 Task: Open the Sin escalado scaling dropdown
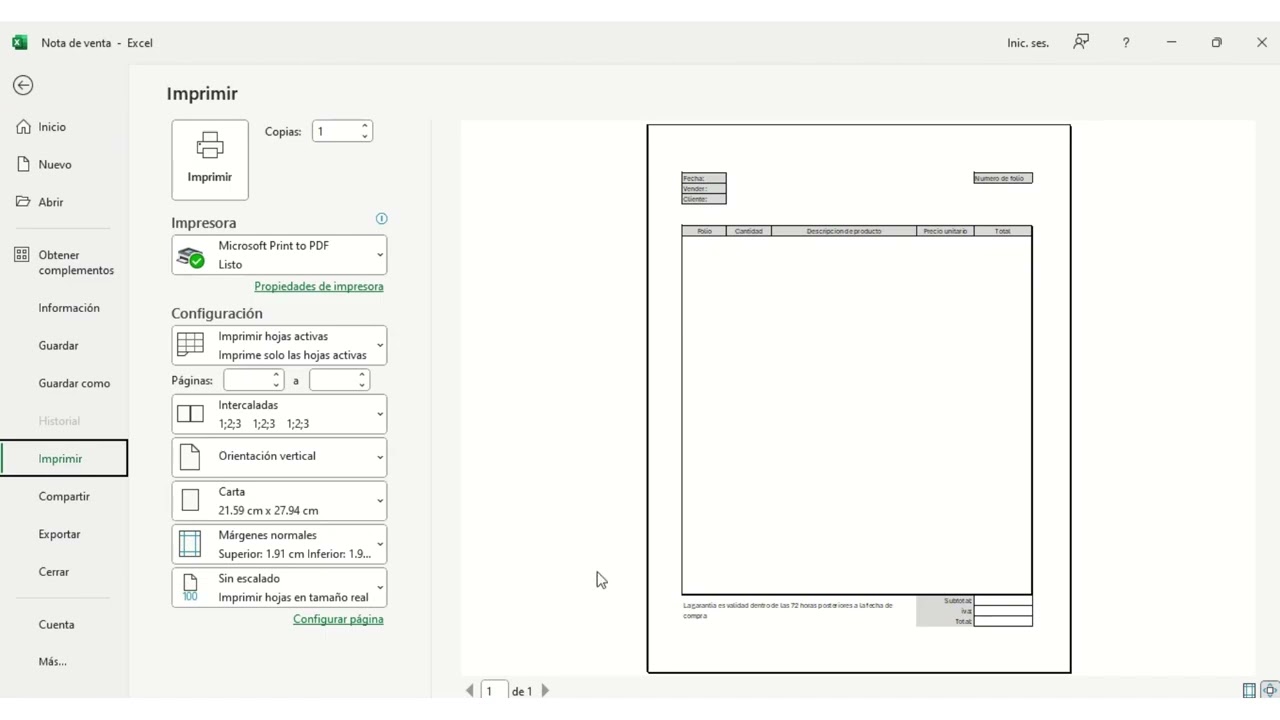coord(279,588)
